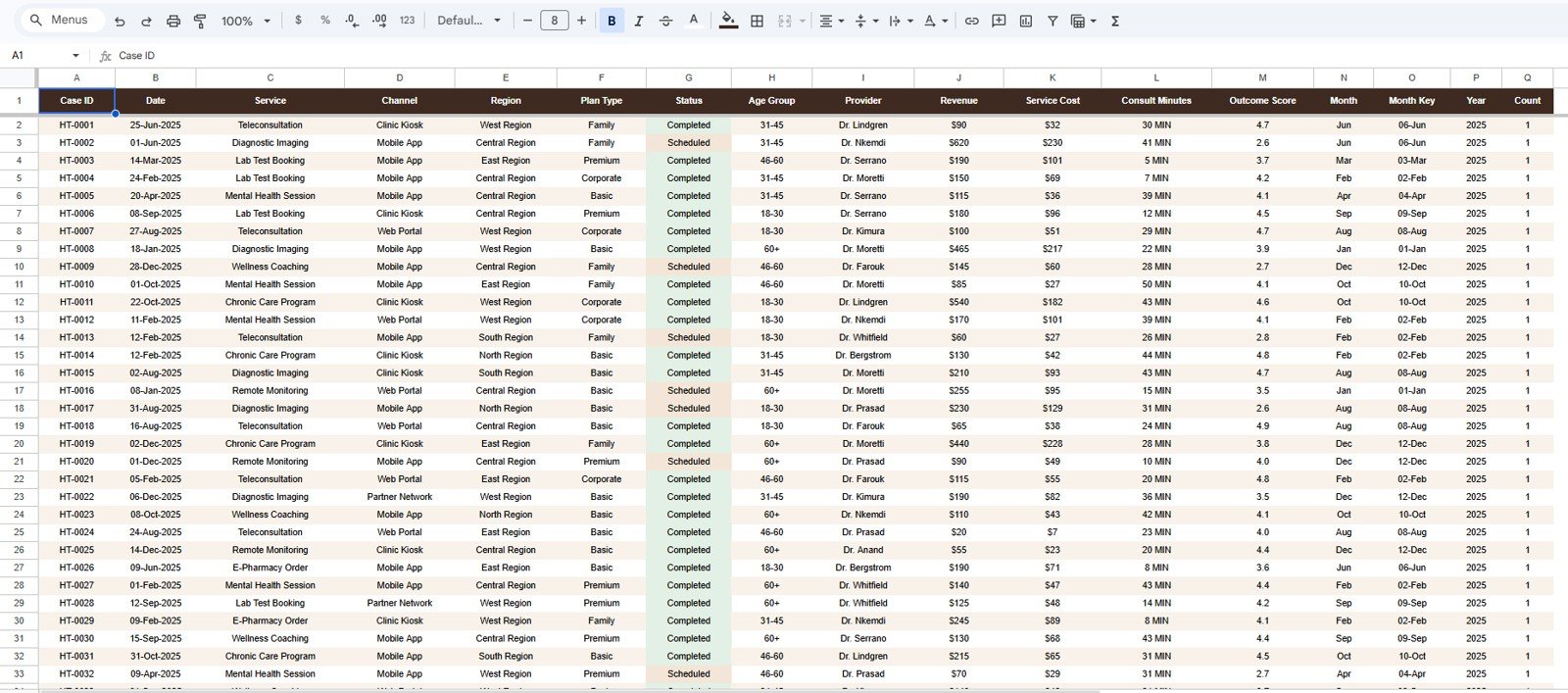Click the font size field showing 8
Screen dimensions: 1568x693
(555, 21)
